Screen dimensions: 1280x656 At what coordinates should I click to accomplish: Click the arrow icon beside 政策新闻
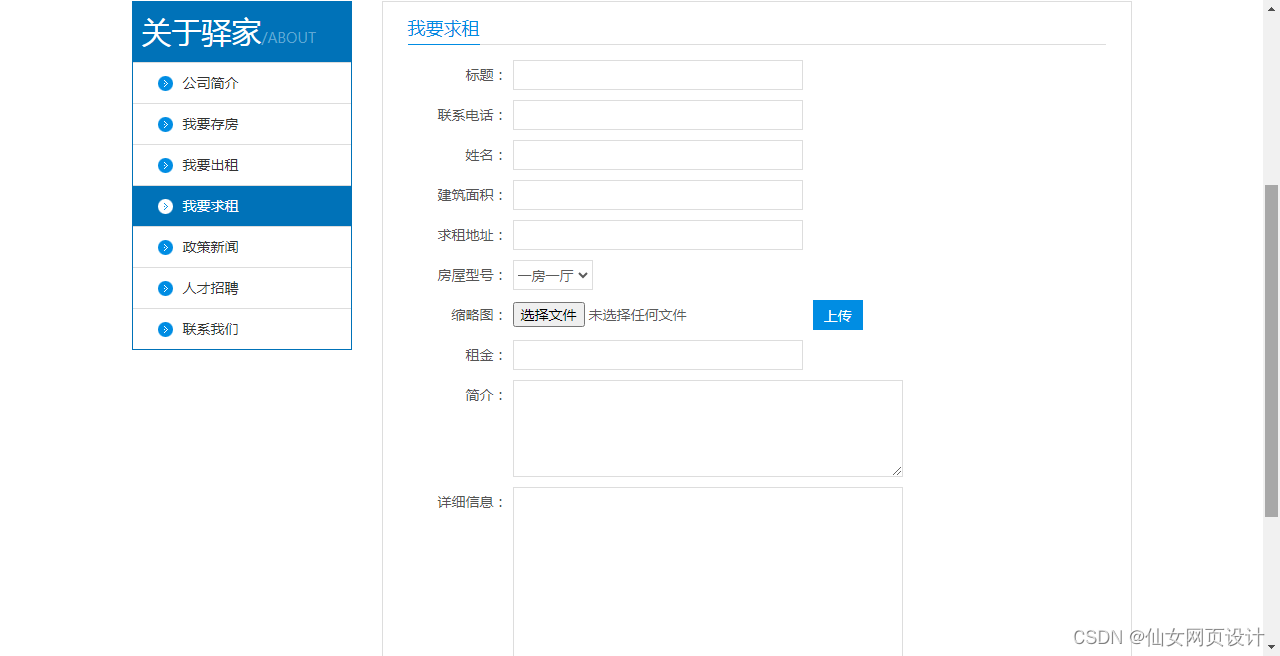(165, 247)
